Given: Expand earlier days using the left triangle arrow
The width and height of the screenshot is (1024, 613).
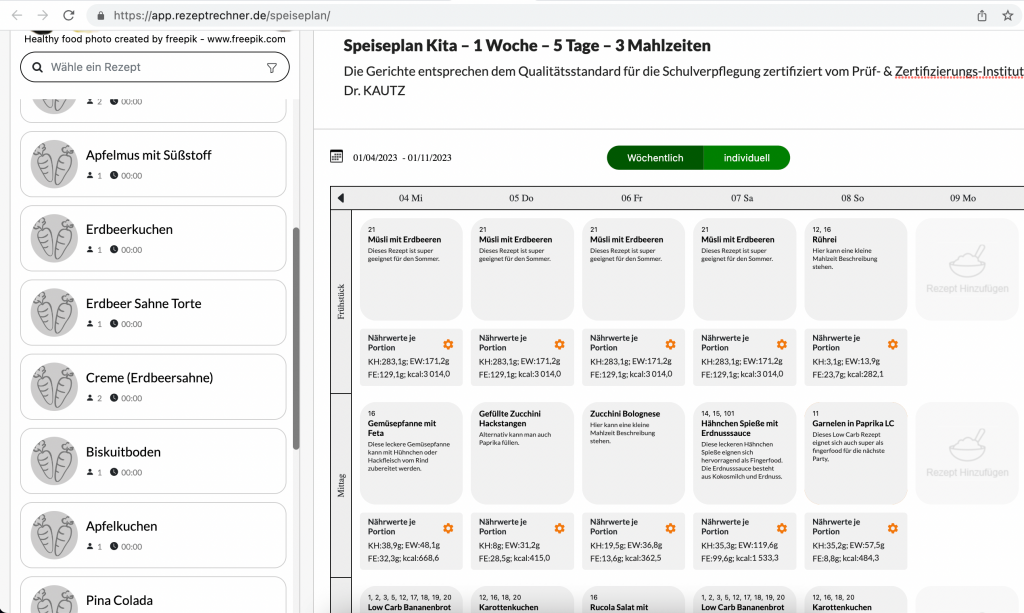Looking at the screenshot, I should click(340, 197).
